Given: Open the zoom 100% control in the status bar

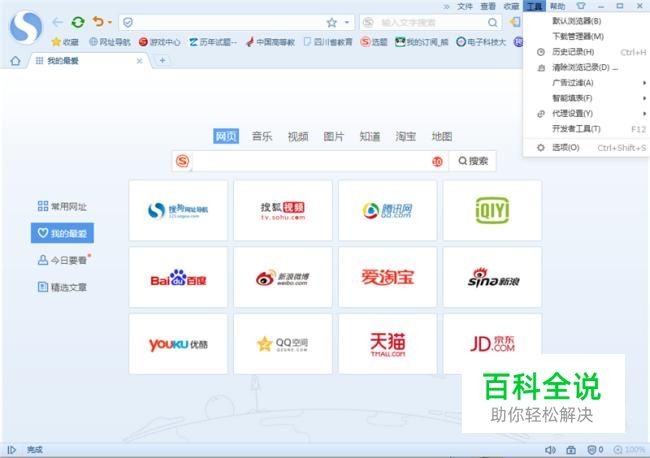Looking at the screenshot, I should point(629,450).
